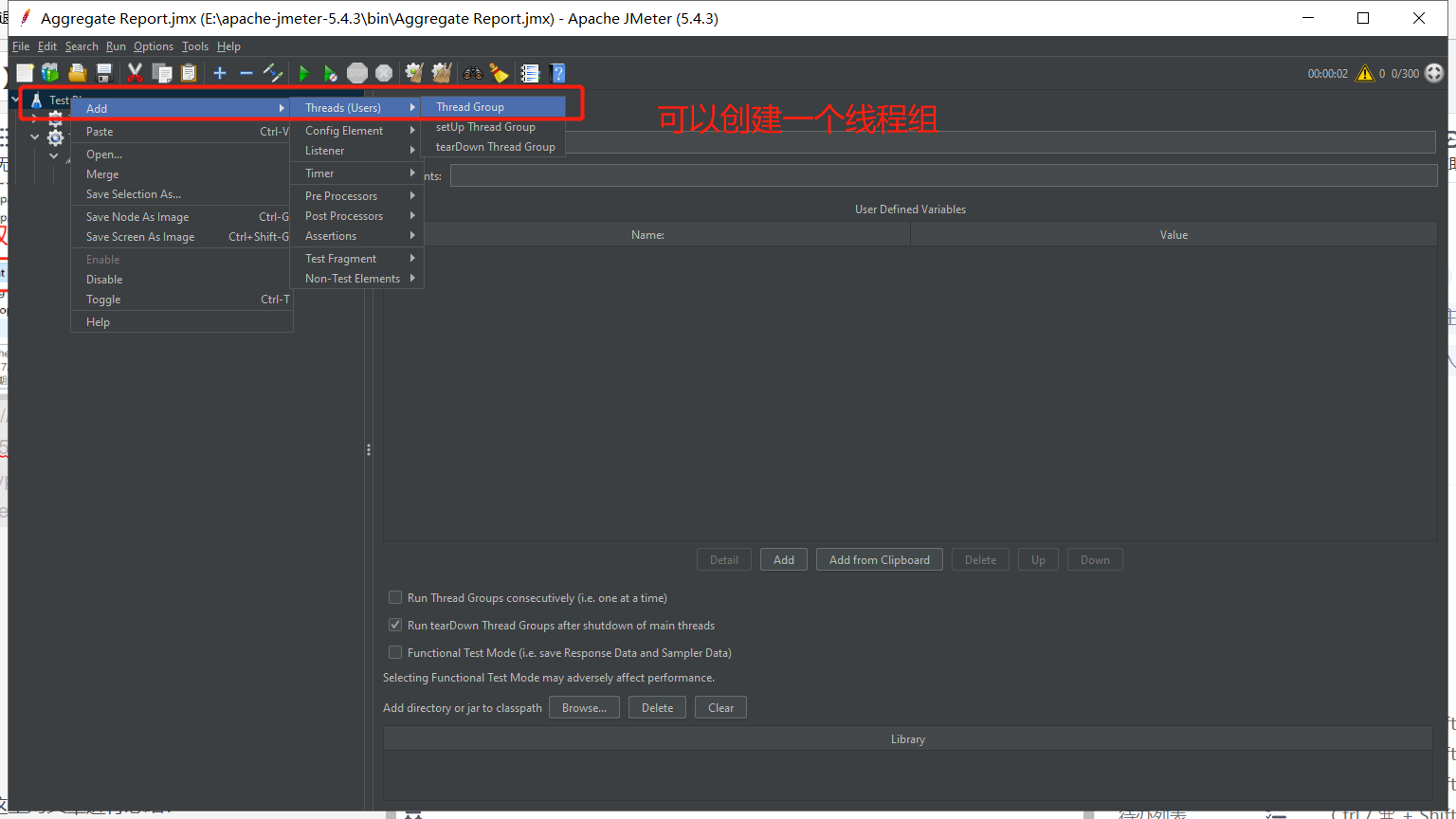Click the Stop sign toolbar icon
This screenshot has height=819, width=1456.
(357, 73)
